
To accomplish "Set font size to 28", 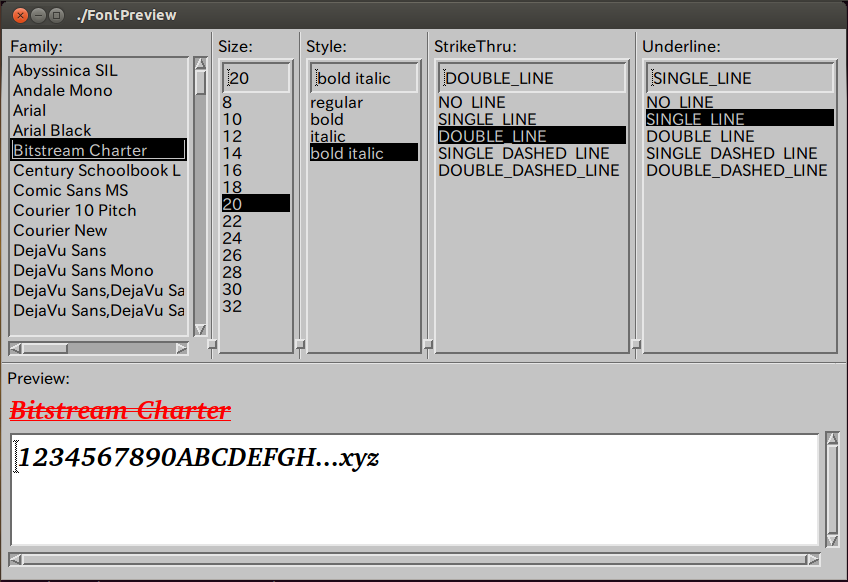I will [256, 272].
